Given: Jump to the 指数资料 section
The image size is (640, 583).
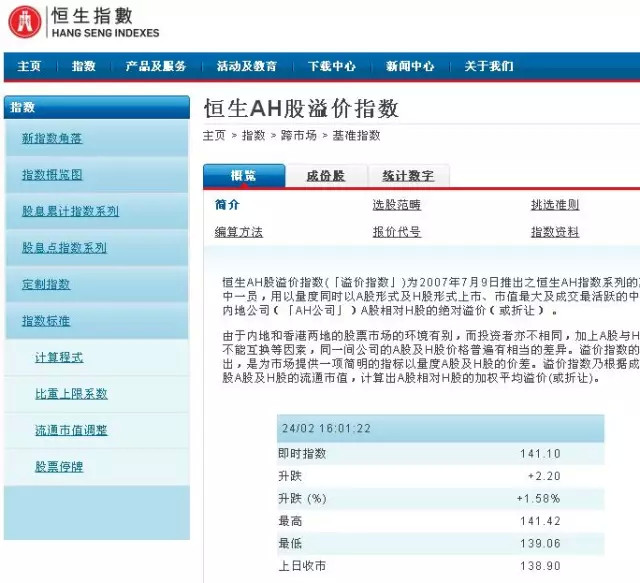Looking at the screenshot, I should tap(555, 232).
